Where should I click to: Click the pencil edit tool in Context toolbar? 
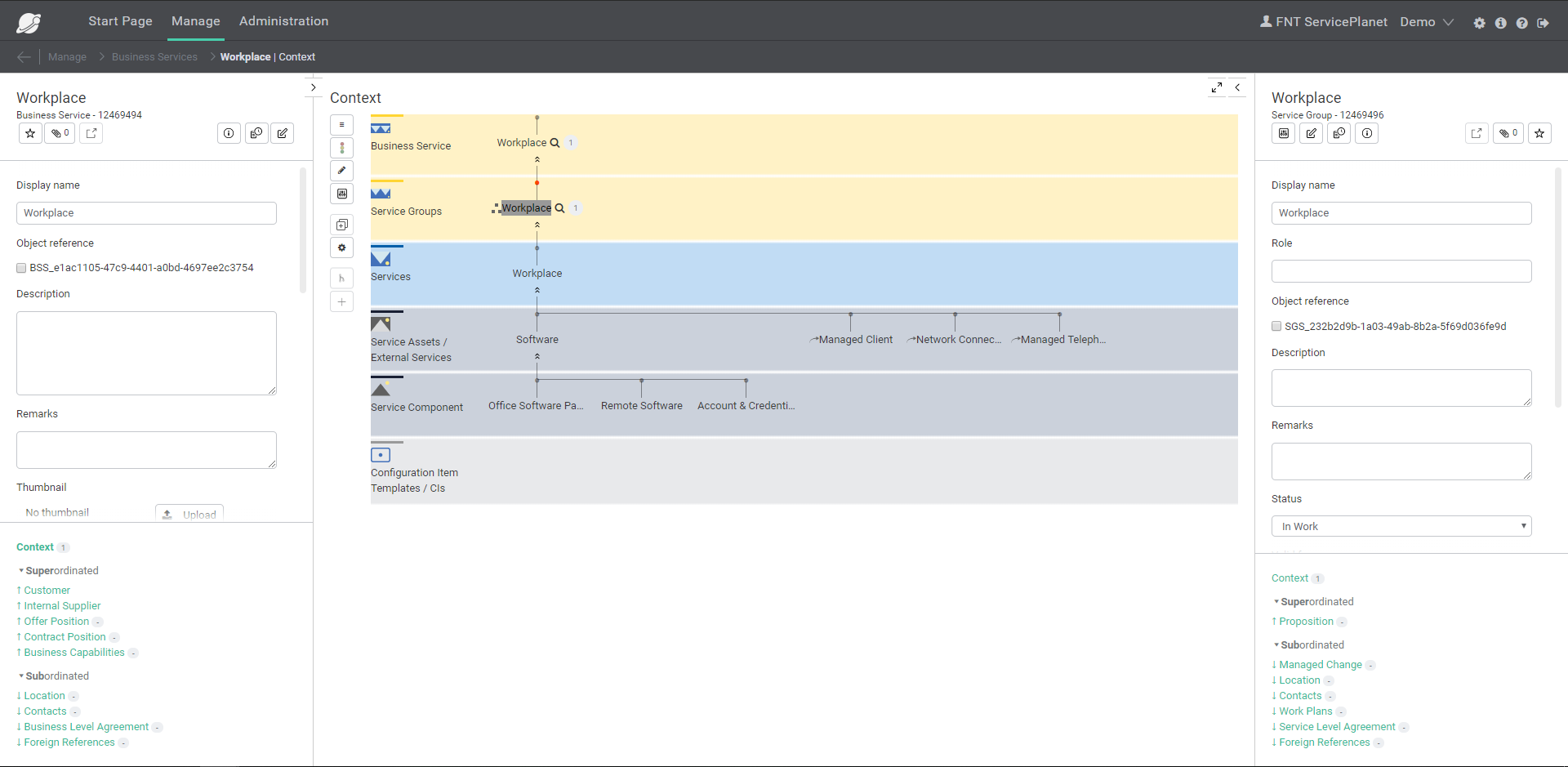341,171
